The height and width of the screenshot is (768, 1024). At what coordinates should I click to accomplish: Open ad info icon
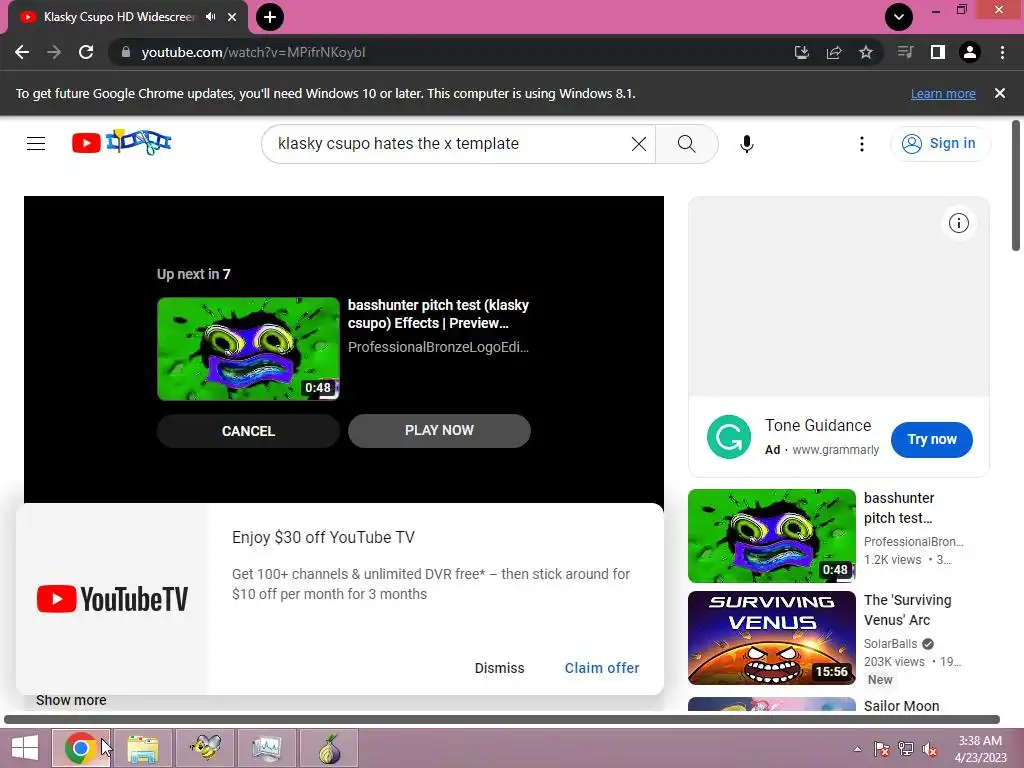pos(959,223)
